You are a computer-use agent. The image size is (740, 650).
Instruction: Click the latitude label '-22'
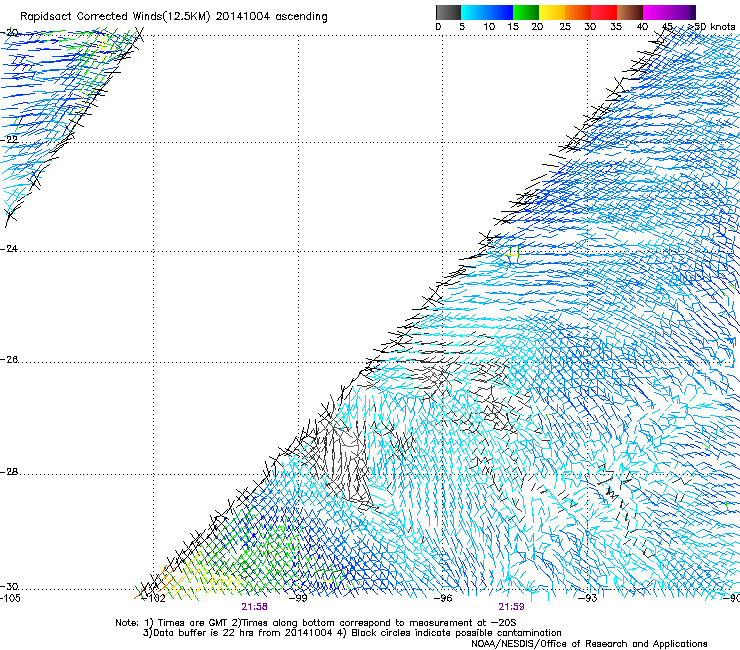[x=9, y=140]
